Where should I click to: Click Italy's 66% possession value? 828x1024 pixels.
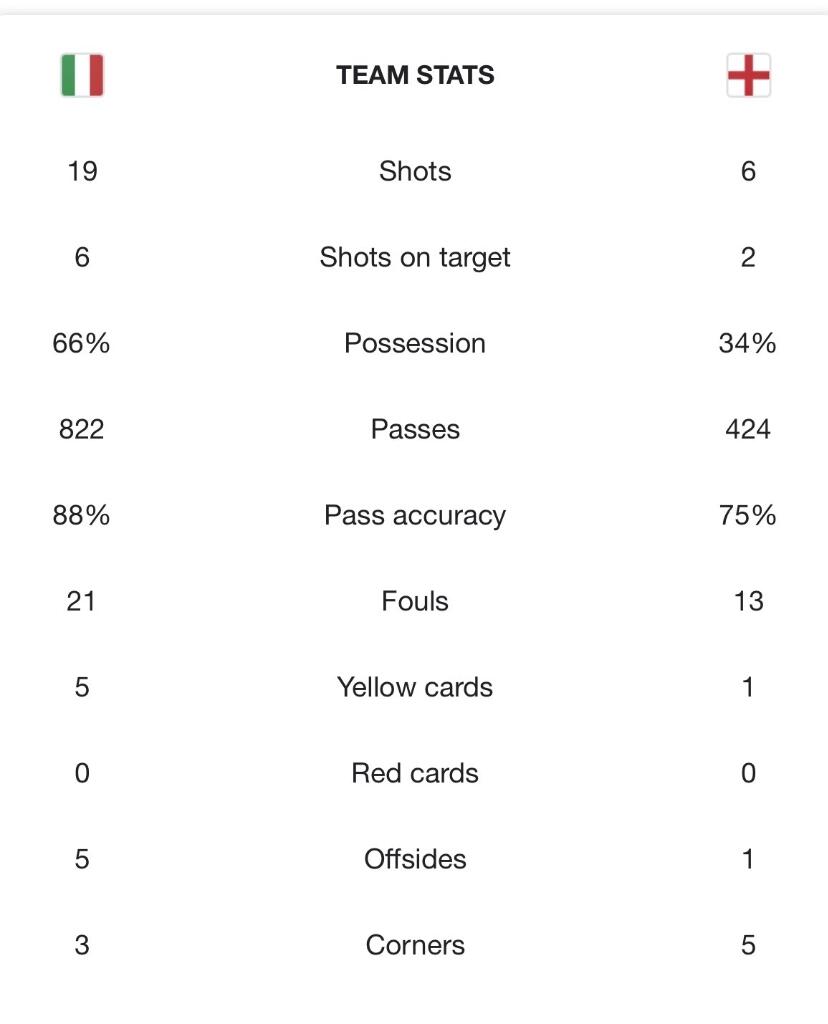(82, 343)
